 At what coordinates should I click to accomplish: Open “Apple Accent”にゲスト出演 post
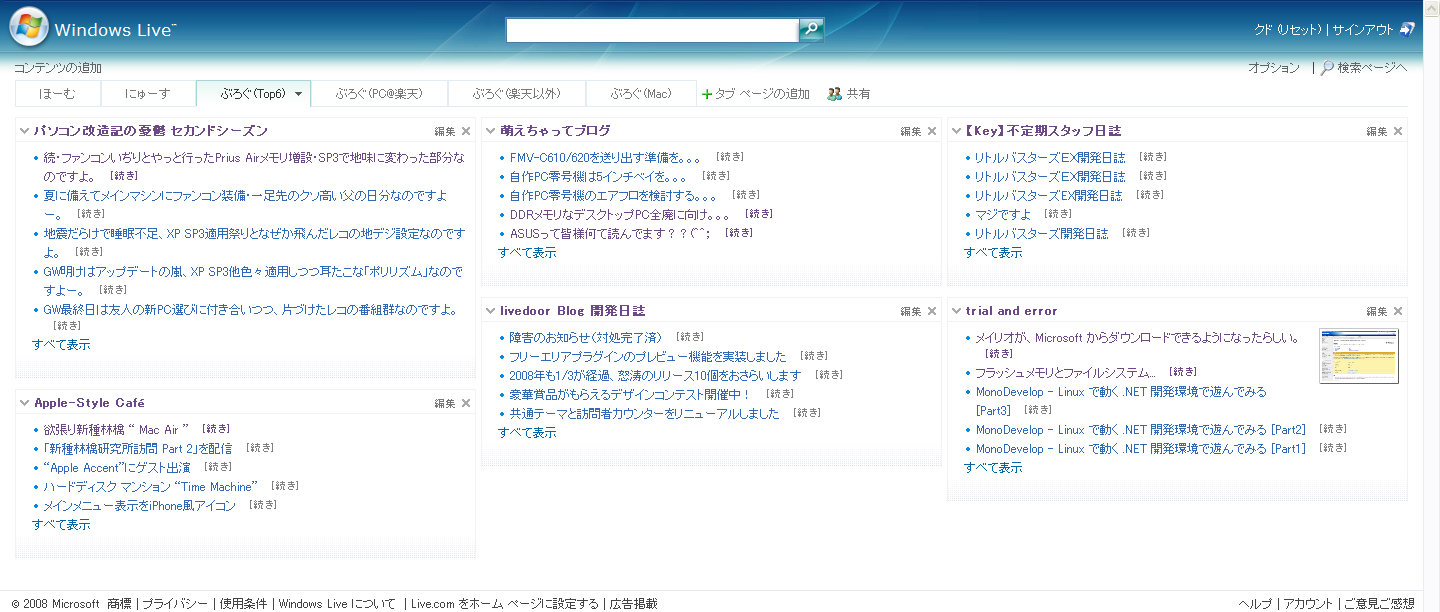pos(117,468)
